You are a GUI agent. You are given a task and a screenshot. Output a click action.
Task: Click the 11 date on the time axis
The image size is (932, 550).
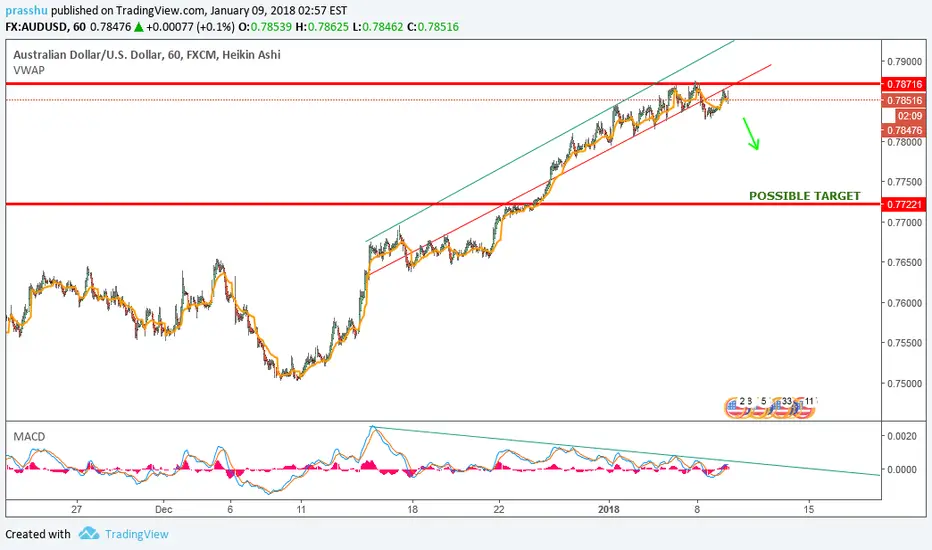[301, 509]
